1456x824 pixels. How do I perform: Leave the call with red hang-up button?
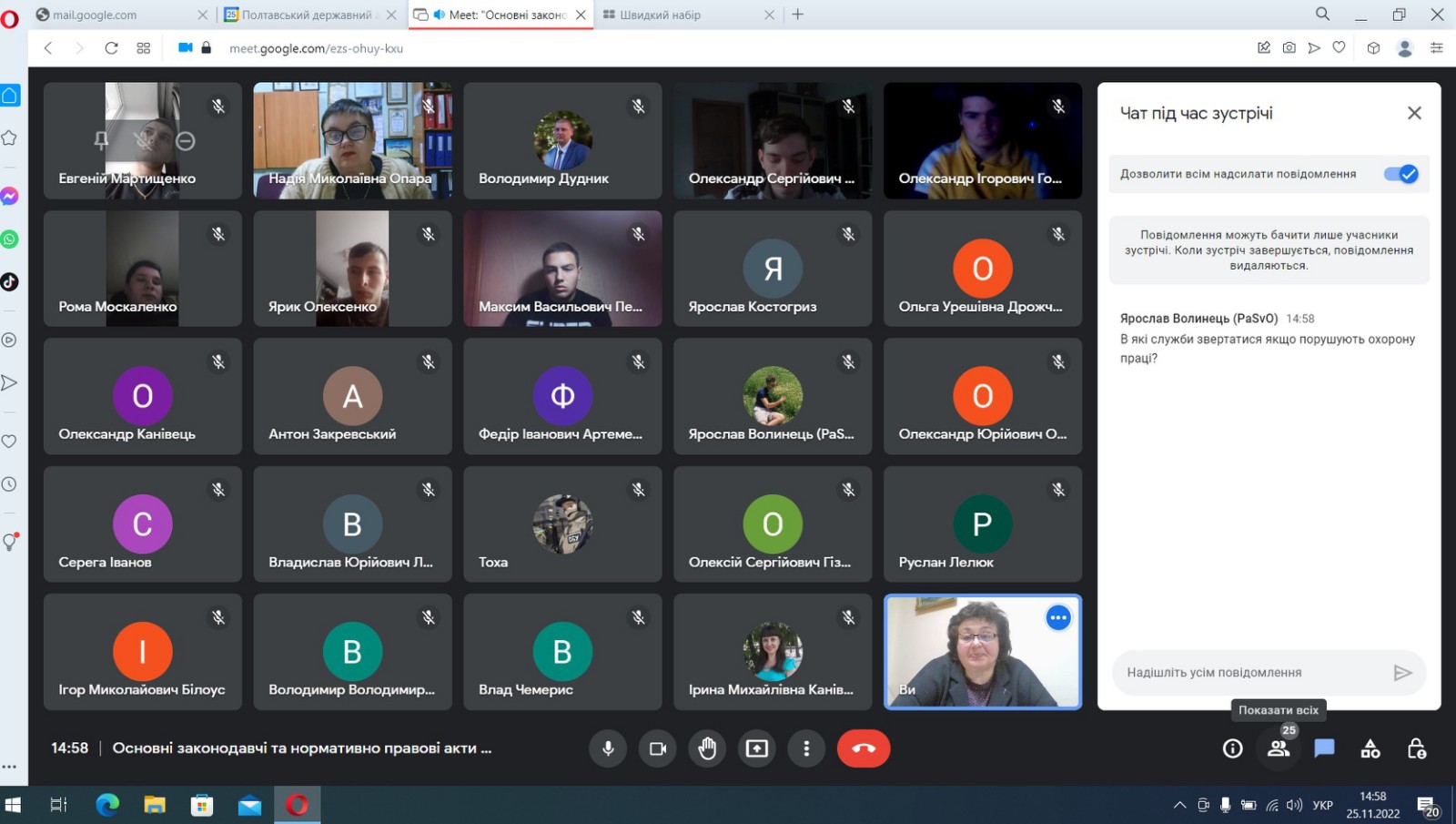tap(864, 748)
